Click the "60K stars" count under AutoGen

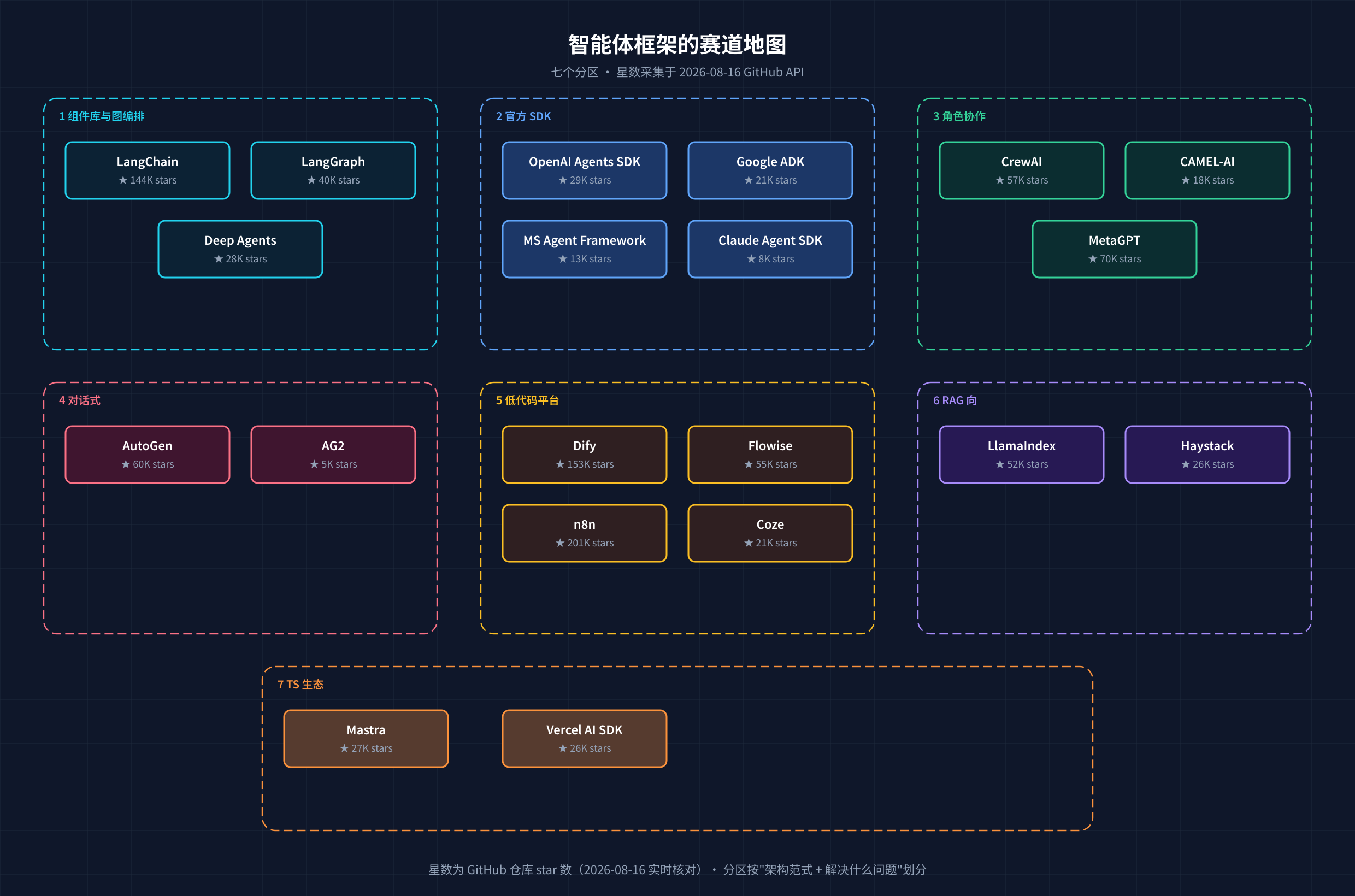pos(148,464)
